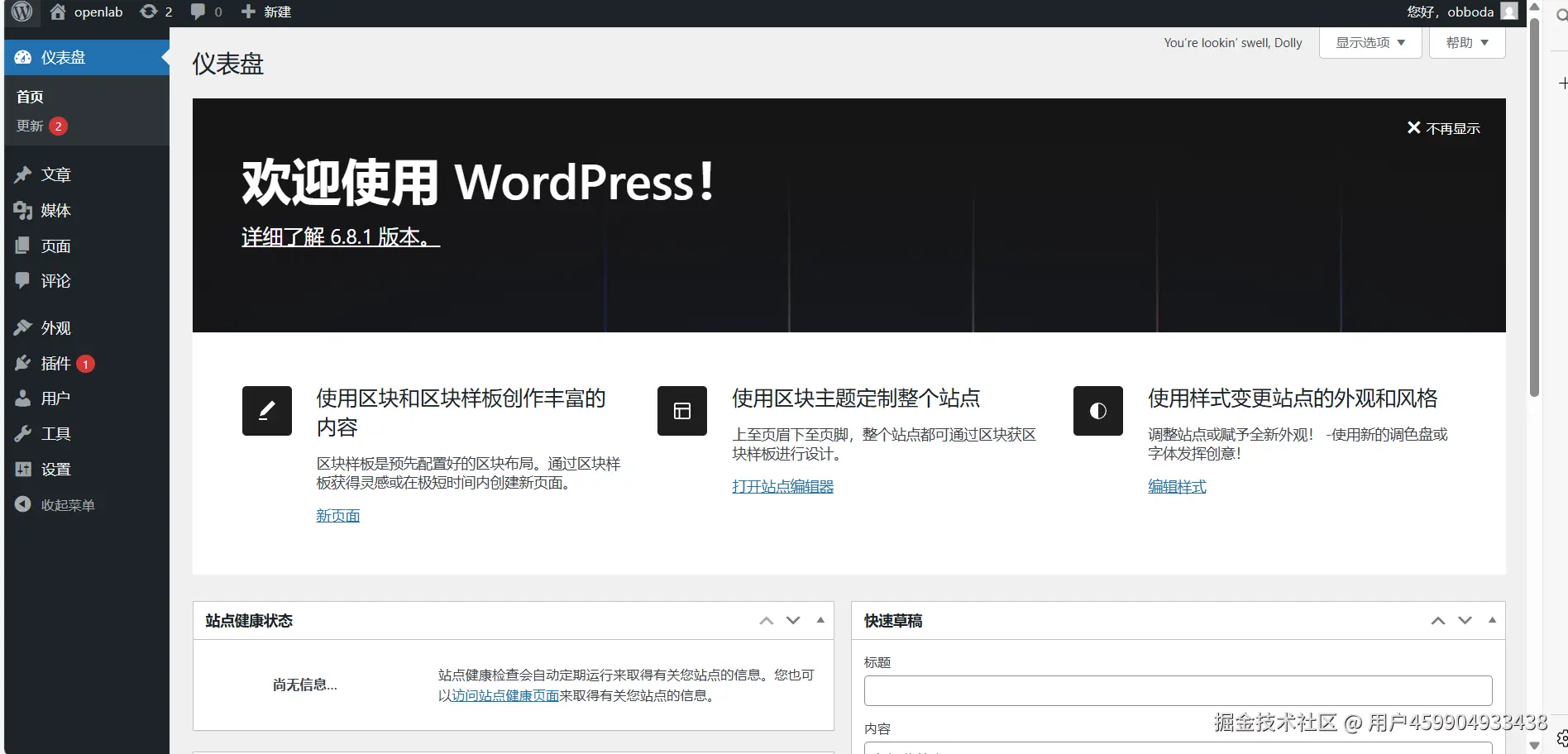Click the 打开站点编辑器 link
This screenshot has width=1568, height=754.
(x=782, y=486)
